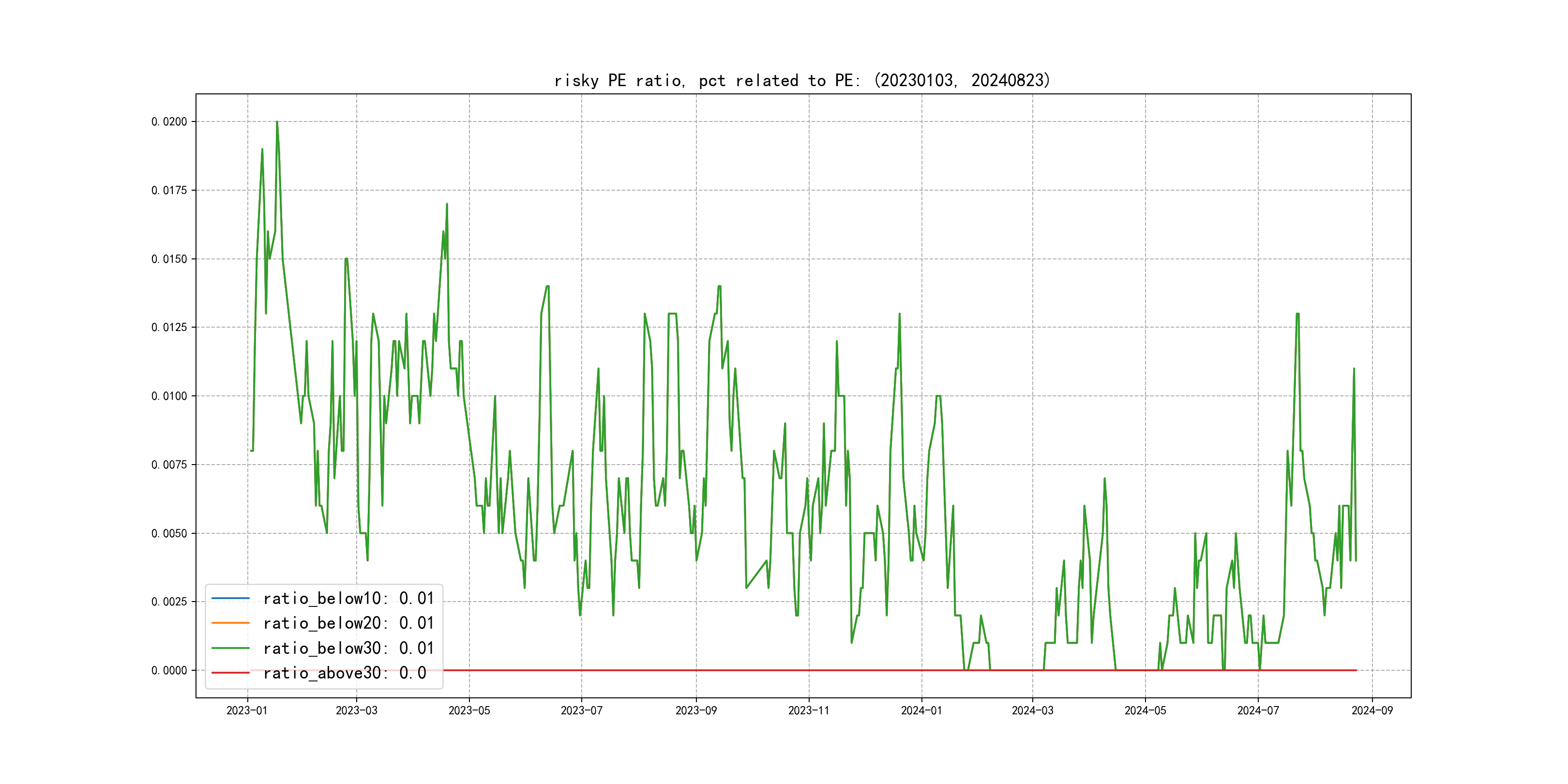Click the 2023-01 x-axis tick label
Viewport: 1568px width, 784px height.
coord(247,710)
